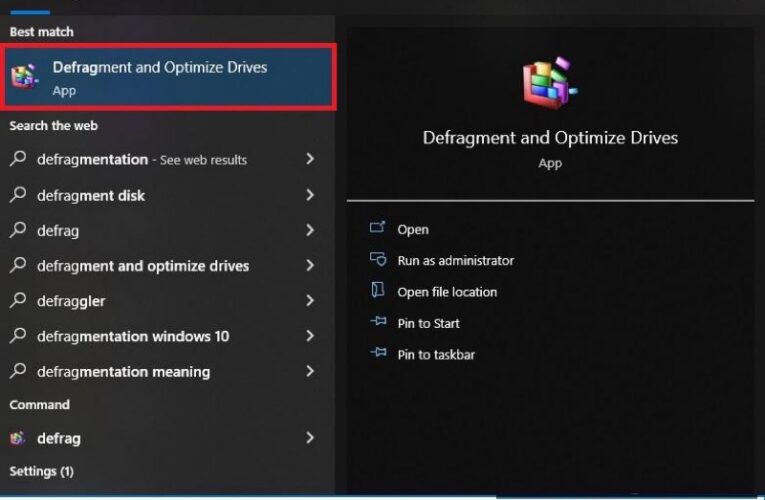Run the defrag command entry text

[x=59, y=439]
